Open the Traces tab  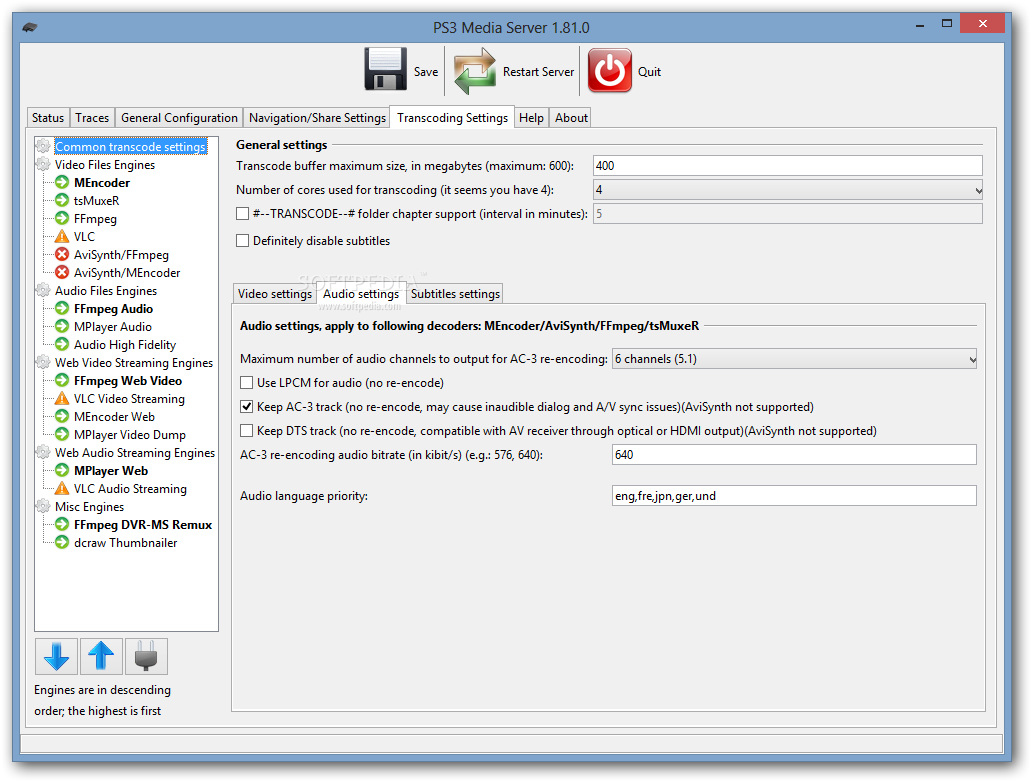(92, 117)
